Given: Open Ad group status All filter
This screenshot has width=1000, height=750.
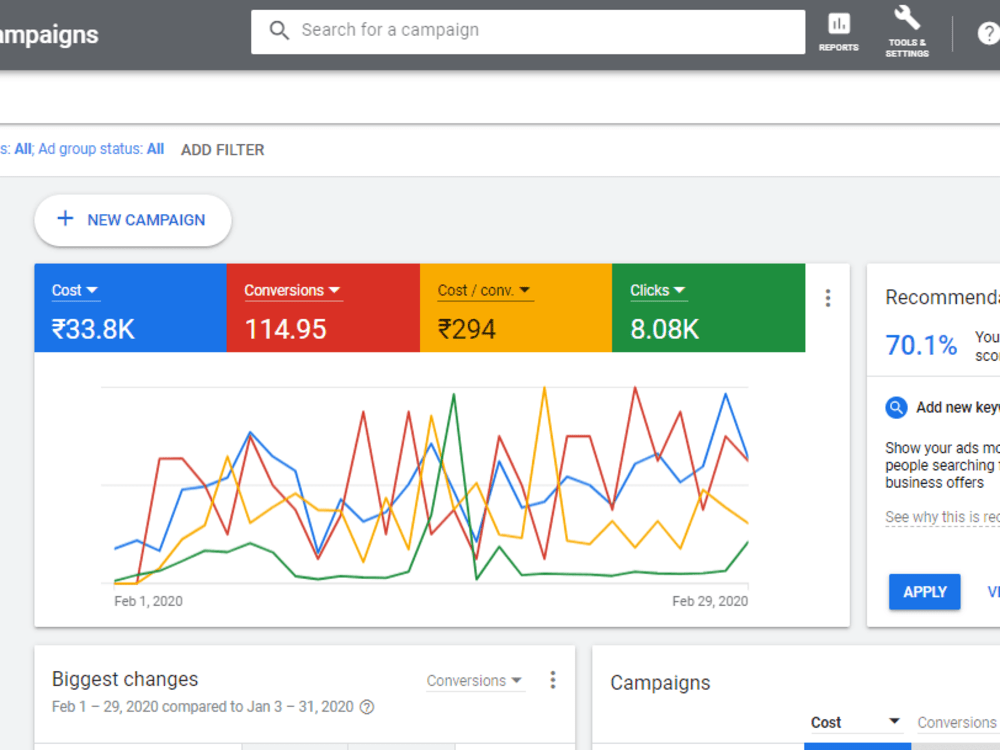Looking at the screenshot, I should coord(101,149).
